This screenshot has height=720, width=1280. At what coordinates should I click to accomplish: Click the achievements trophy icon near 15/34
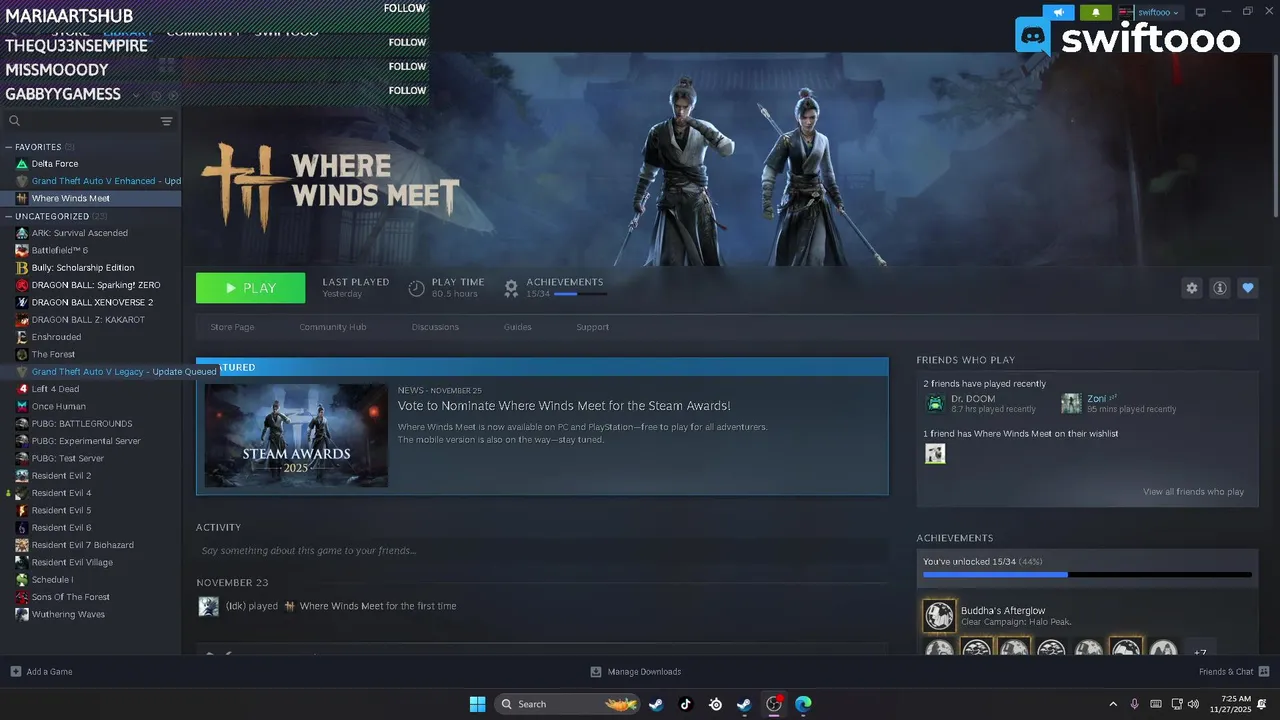point(511,288)
